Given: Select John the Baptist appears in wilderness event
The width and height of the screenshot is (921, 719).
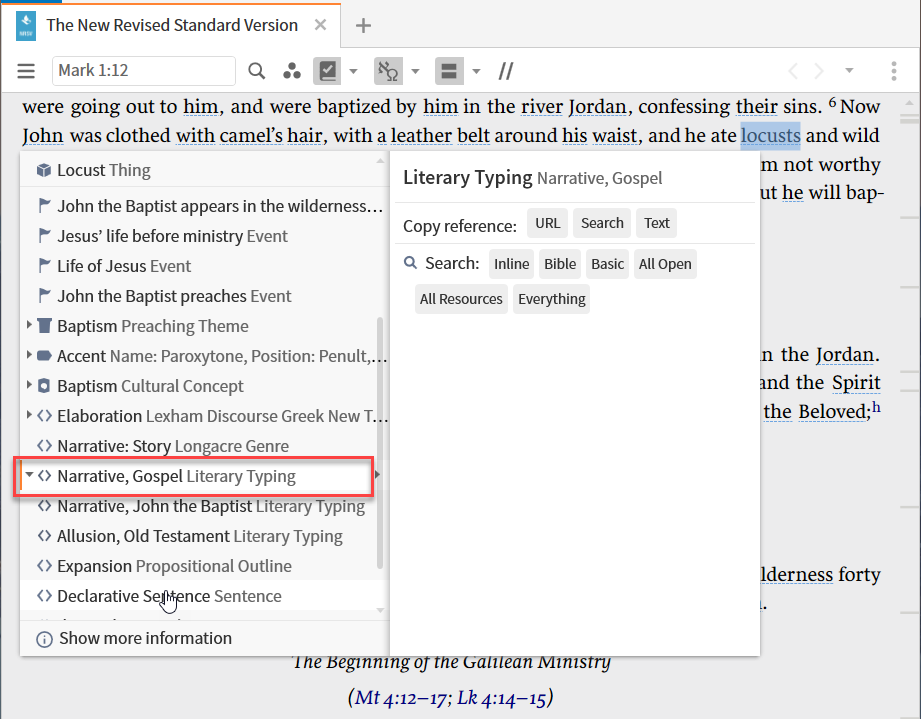Looking at the screenshot, I should (203, 206).
